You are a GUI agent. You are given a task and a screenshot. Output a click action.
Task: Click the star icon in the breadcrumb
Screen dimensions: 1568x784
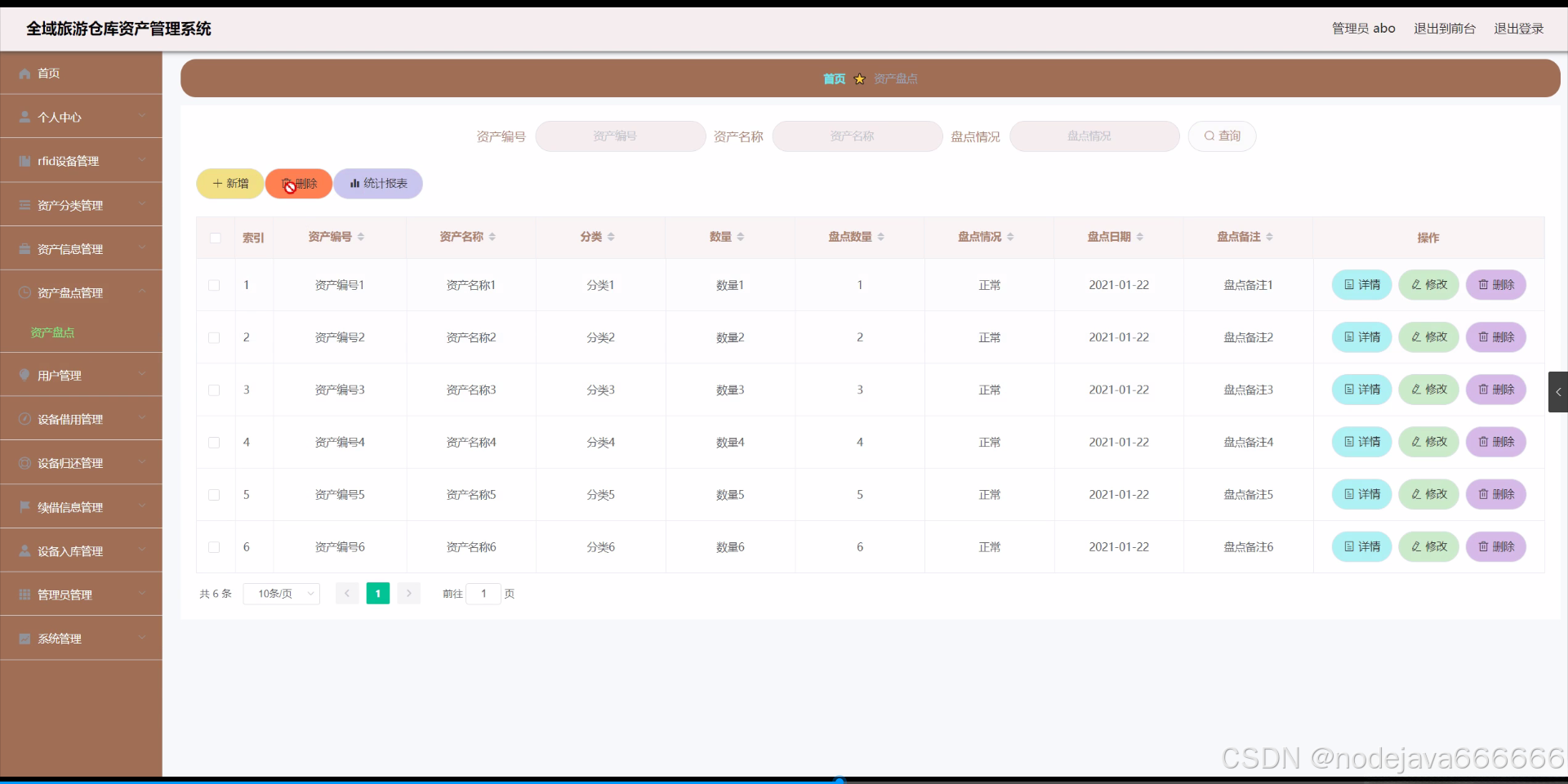(859, 79)
